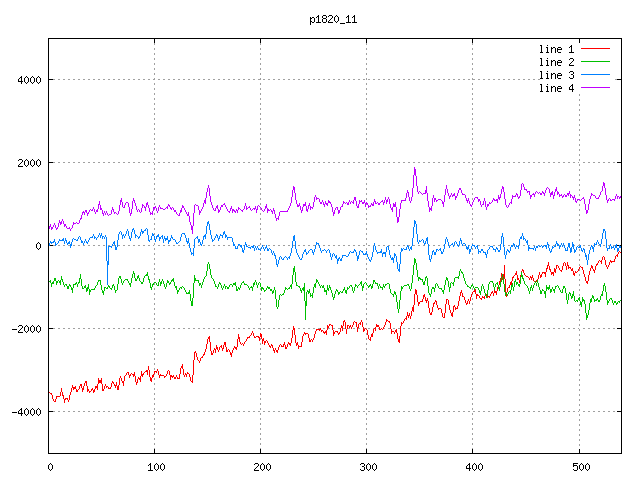Click the 500 label on the x-axis
This screenshot has height=480, width=640.
pos(579,465)
